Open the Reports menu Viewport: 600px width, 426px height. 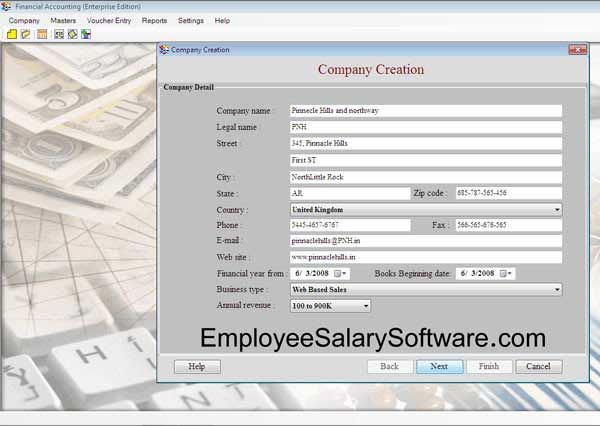click(155, 21)
